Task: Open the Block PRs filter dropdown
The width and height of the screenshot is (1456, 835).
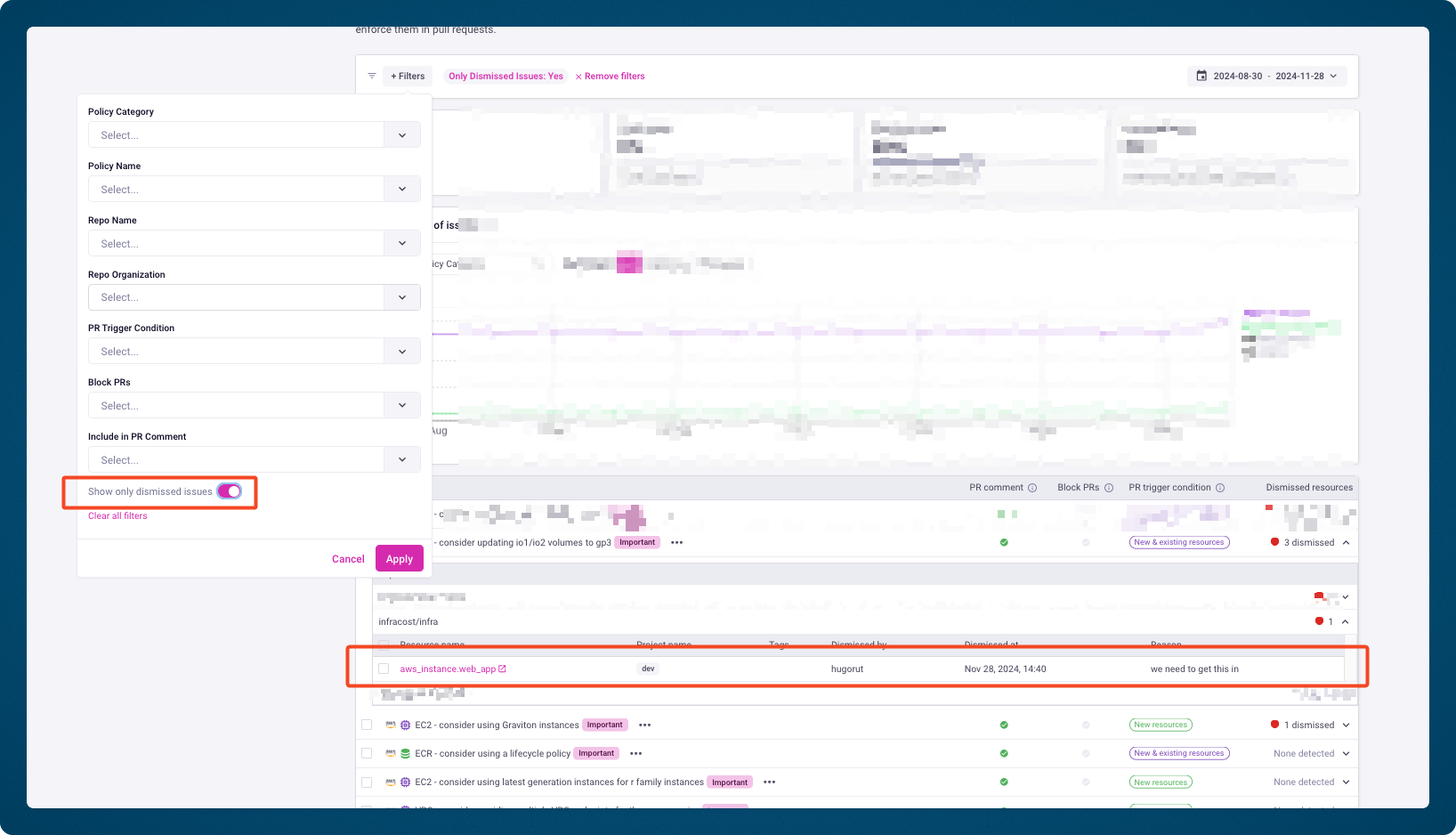Action: click(255, 406)
